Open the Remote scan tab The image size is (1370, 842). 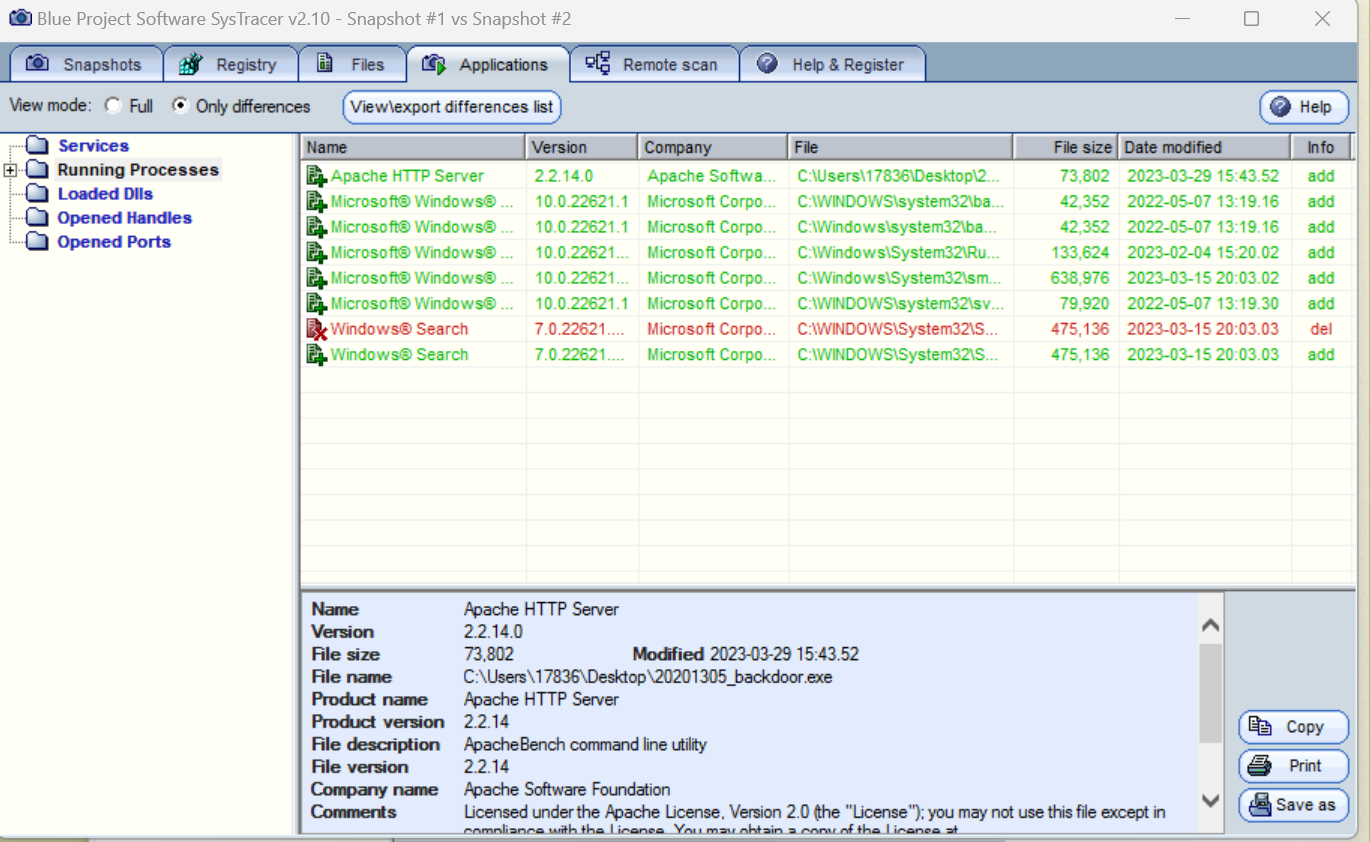click(x=654, y=64)
